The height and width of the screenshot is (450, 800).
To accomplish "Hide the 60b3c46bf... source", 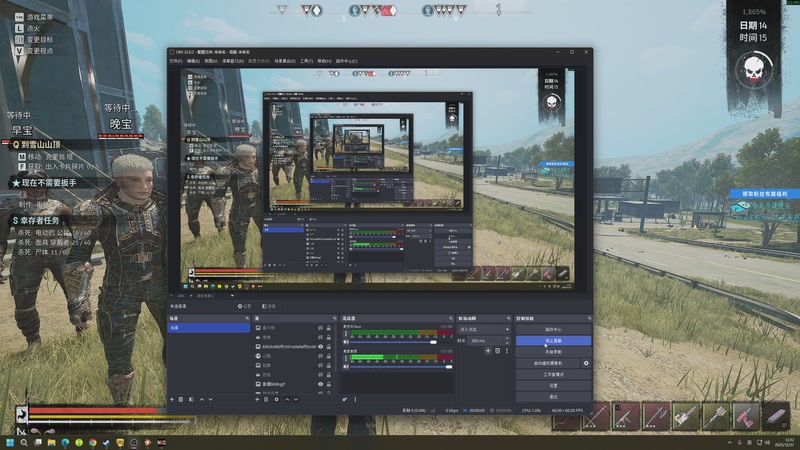I will [320, 346].
